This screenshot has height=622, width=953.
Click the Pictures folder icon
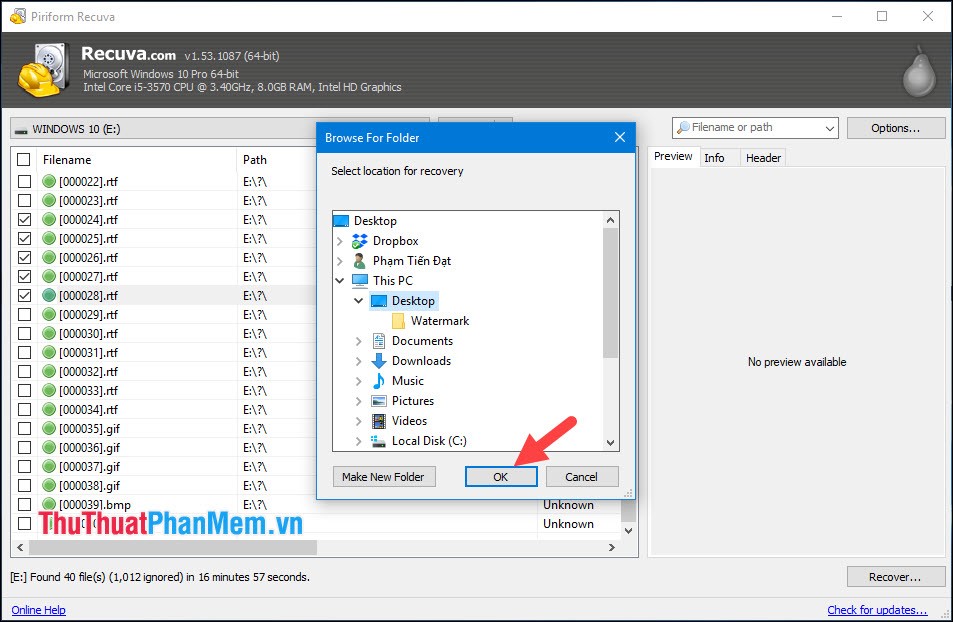[x=379, y=401]
